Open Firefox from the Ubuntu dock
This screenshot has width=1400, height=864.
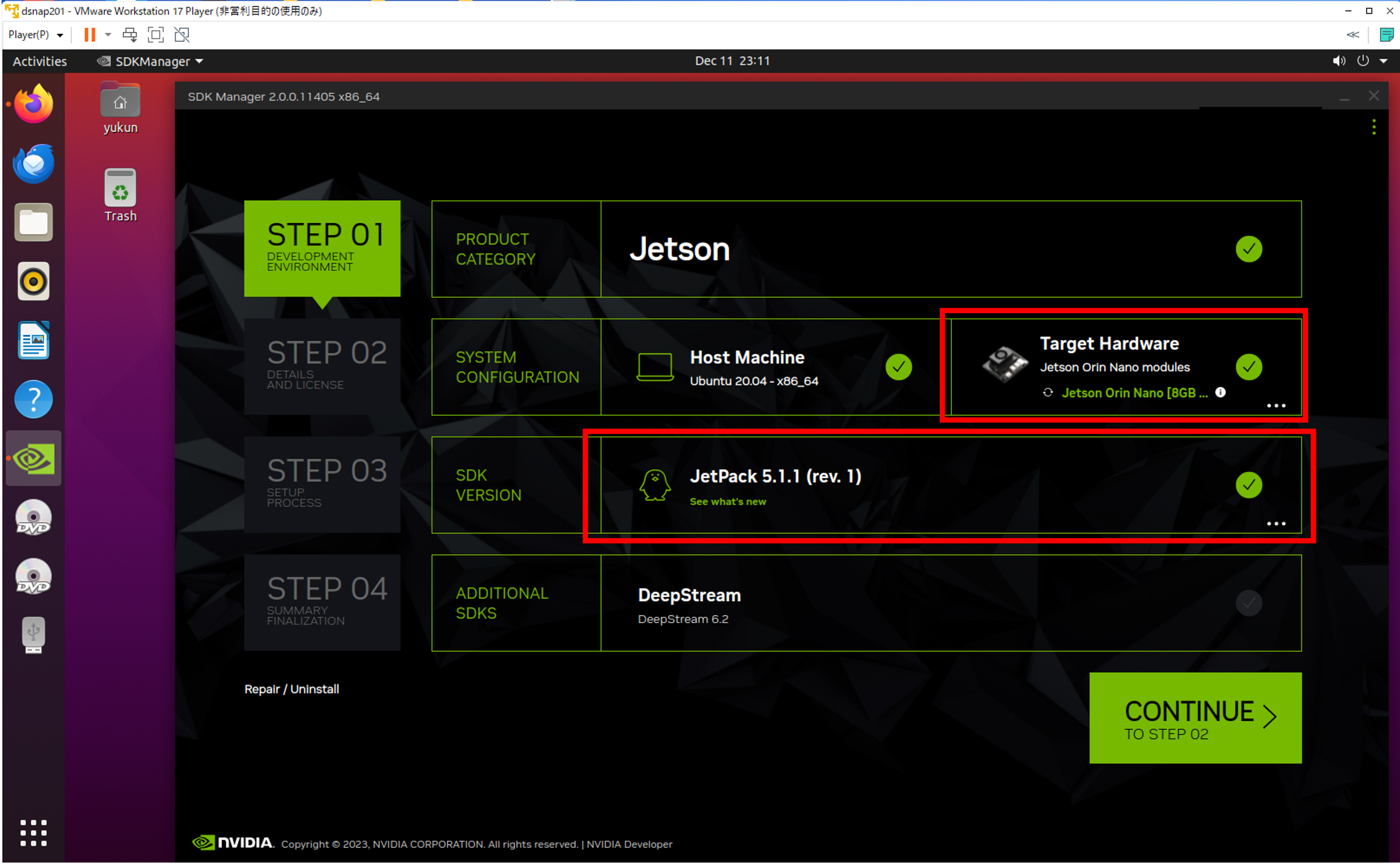[34, 104]
